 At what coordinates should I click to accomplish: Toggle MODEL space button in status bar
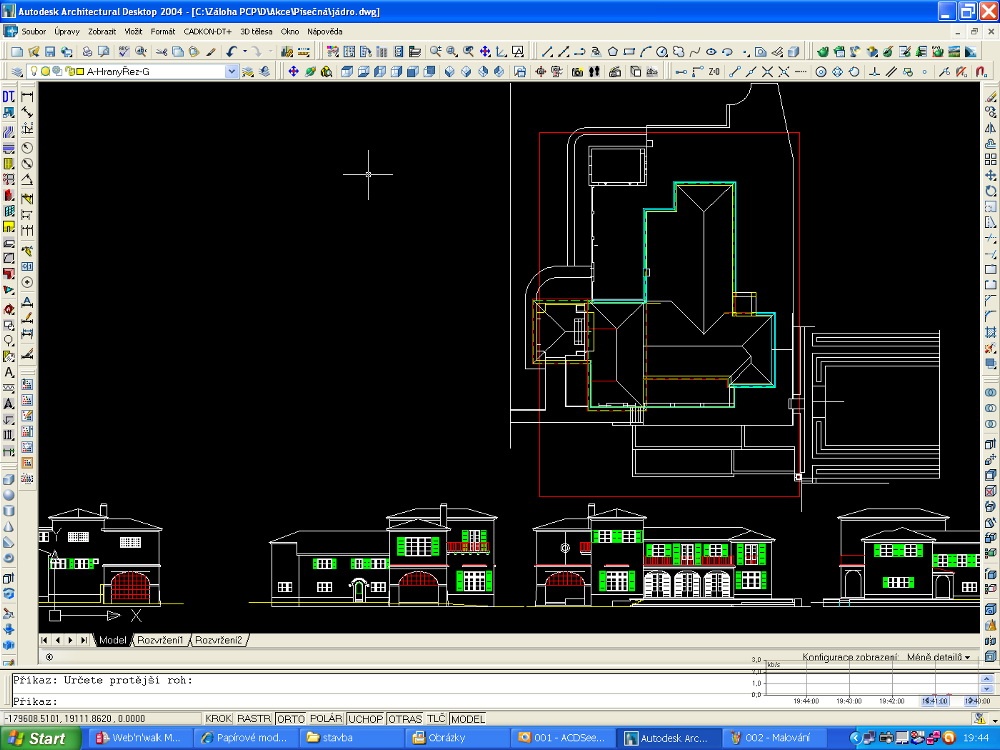(468, 719)
